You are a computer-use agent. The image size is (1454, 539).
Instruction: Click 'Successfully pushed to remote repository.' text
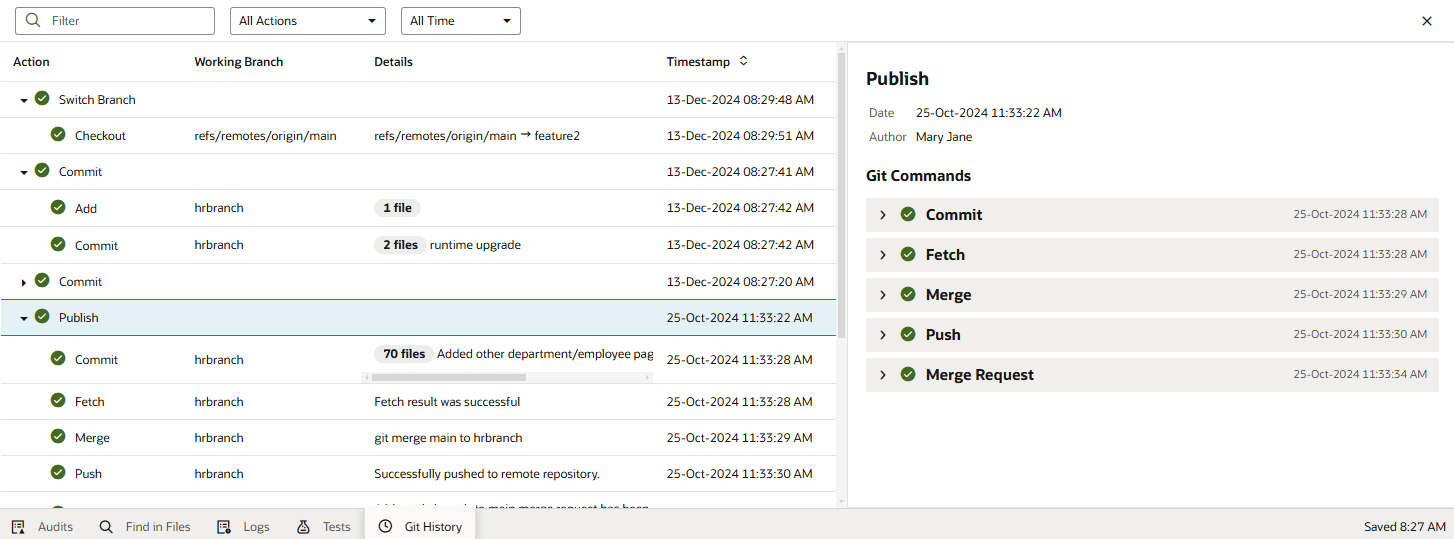coord(487,474)
